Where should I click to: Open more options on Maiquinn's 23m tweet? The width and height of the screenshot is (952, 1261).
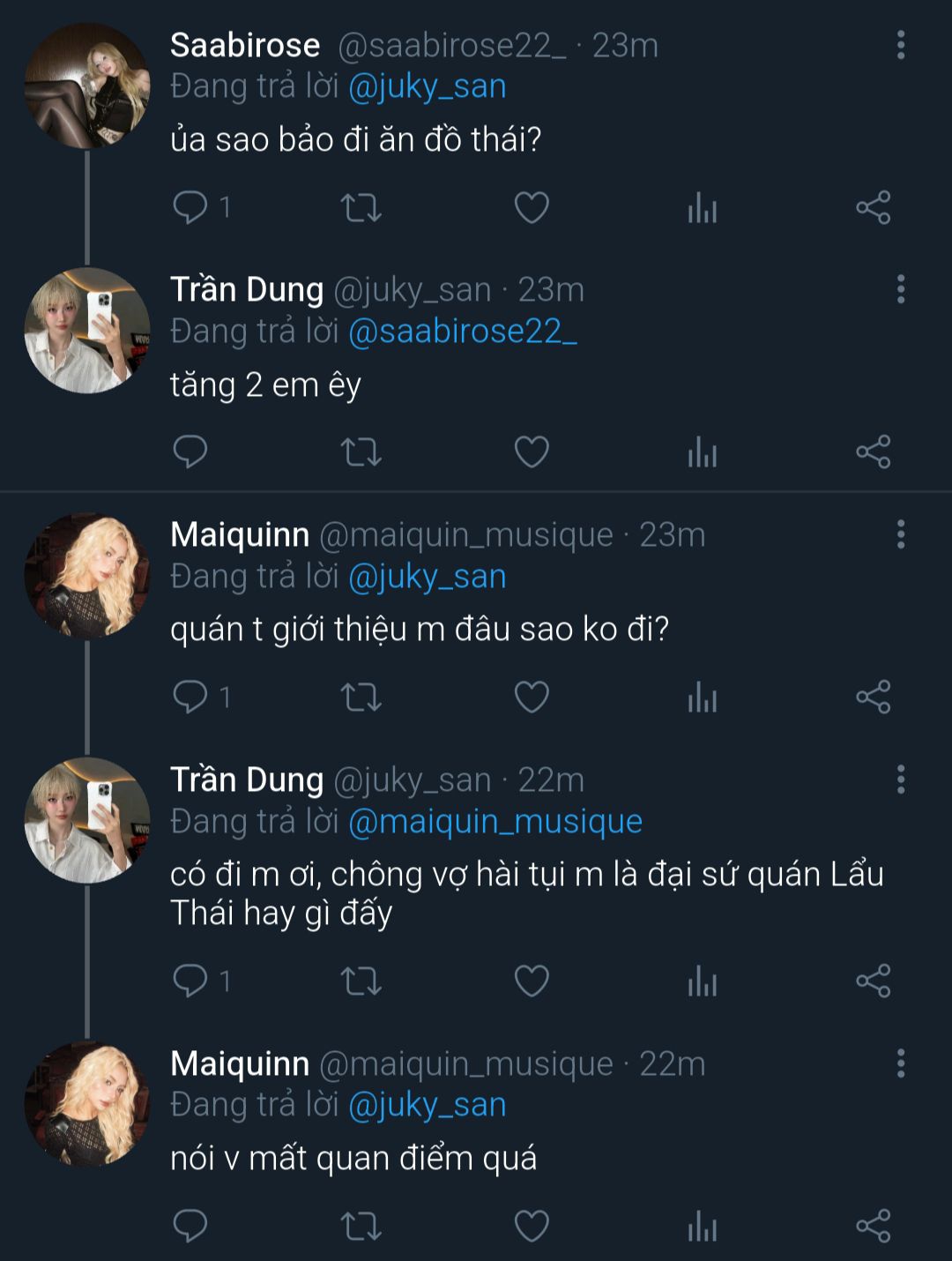[900, 534]
